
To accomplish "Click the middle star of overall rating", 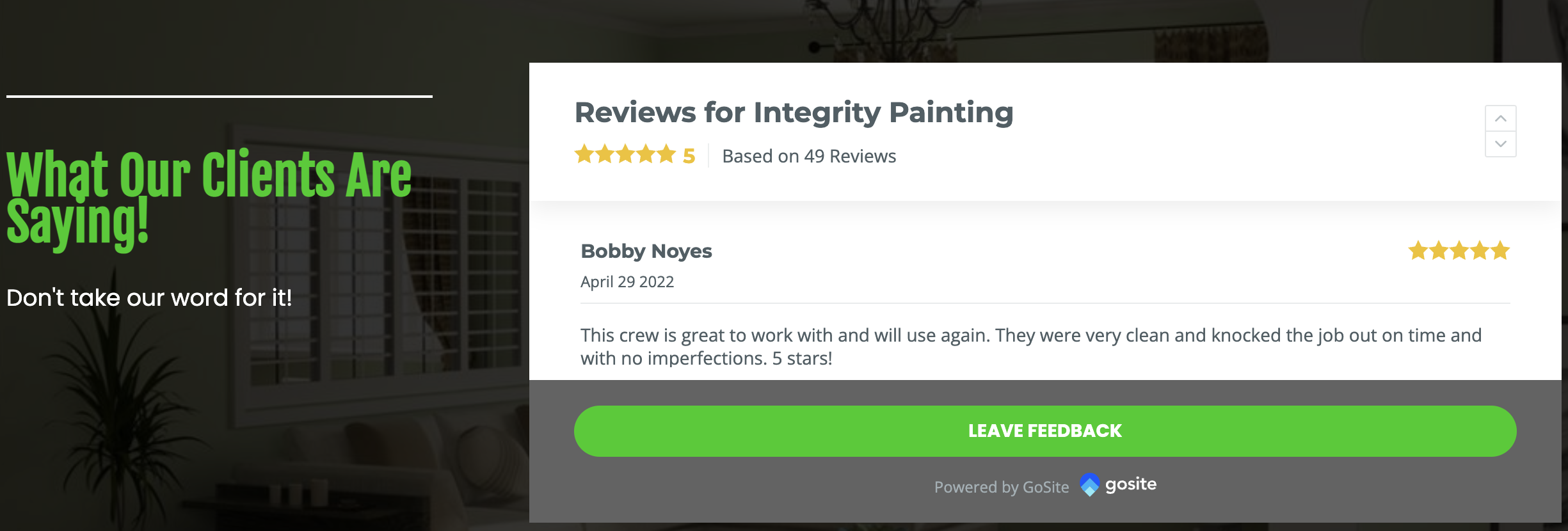I will [x=625, y=154].
